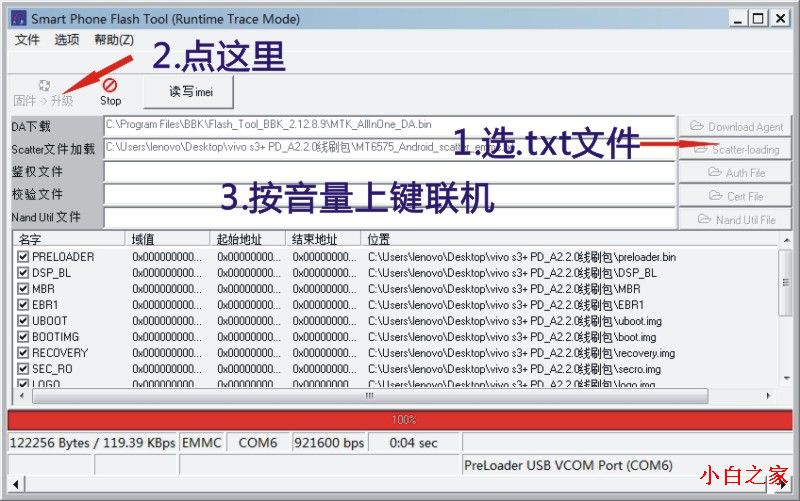
Task: Open the 文件 menu
Action: tap(27, 39)
